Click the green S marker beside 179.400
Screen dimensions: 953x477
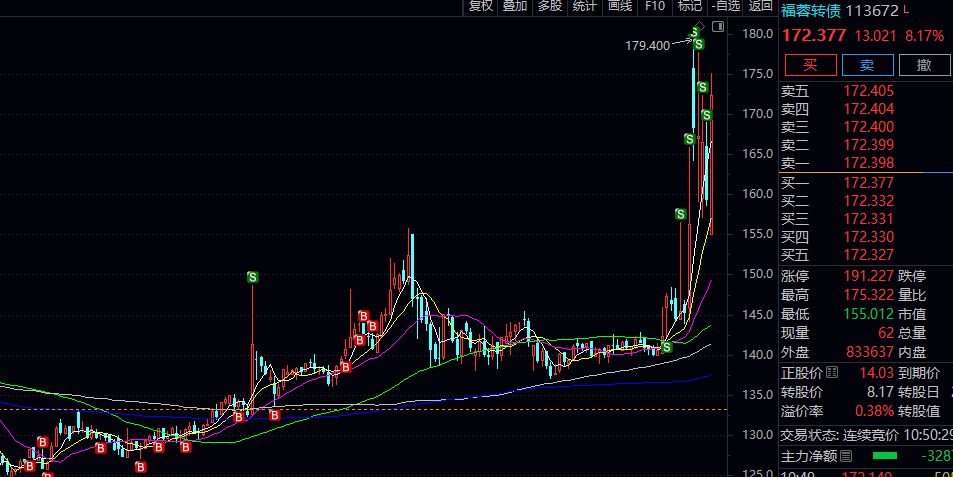point(699,44)
